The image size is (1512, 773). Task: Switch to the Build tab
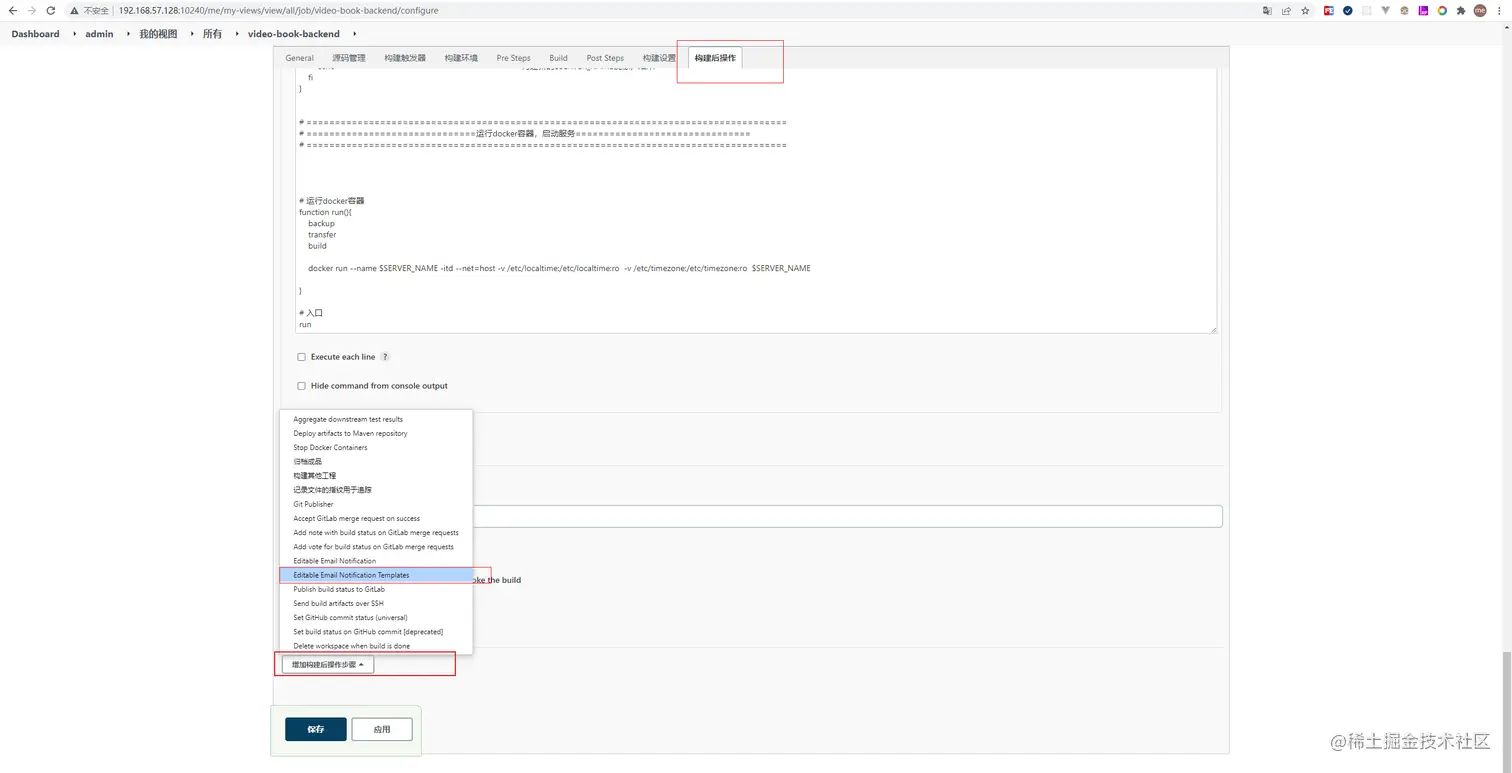point(558,58)
